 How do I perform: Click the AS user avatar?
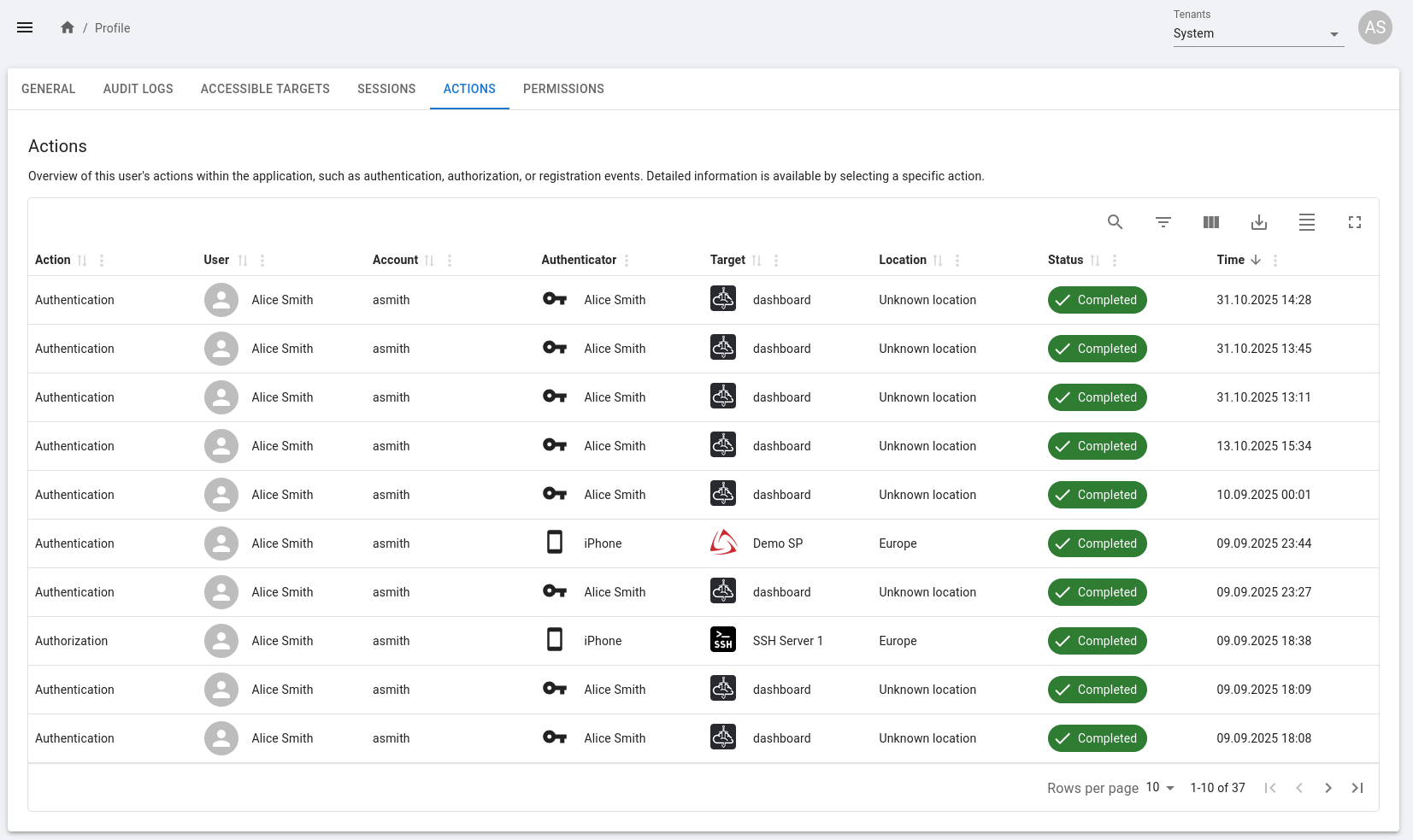pyautogui.click(x=1375, y=27)
